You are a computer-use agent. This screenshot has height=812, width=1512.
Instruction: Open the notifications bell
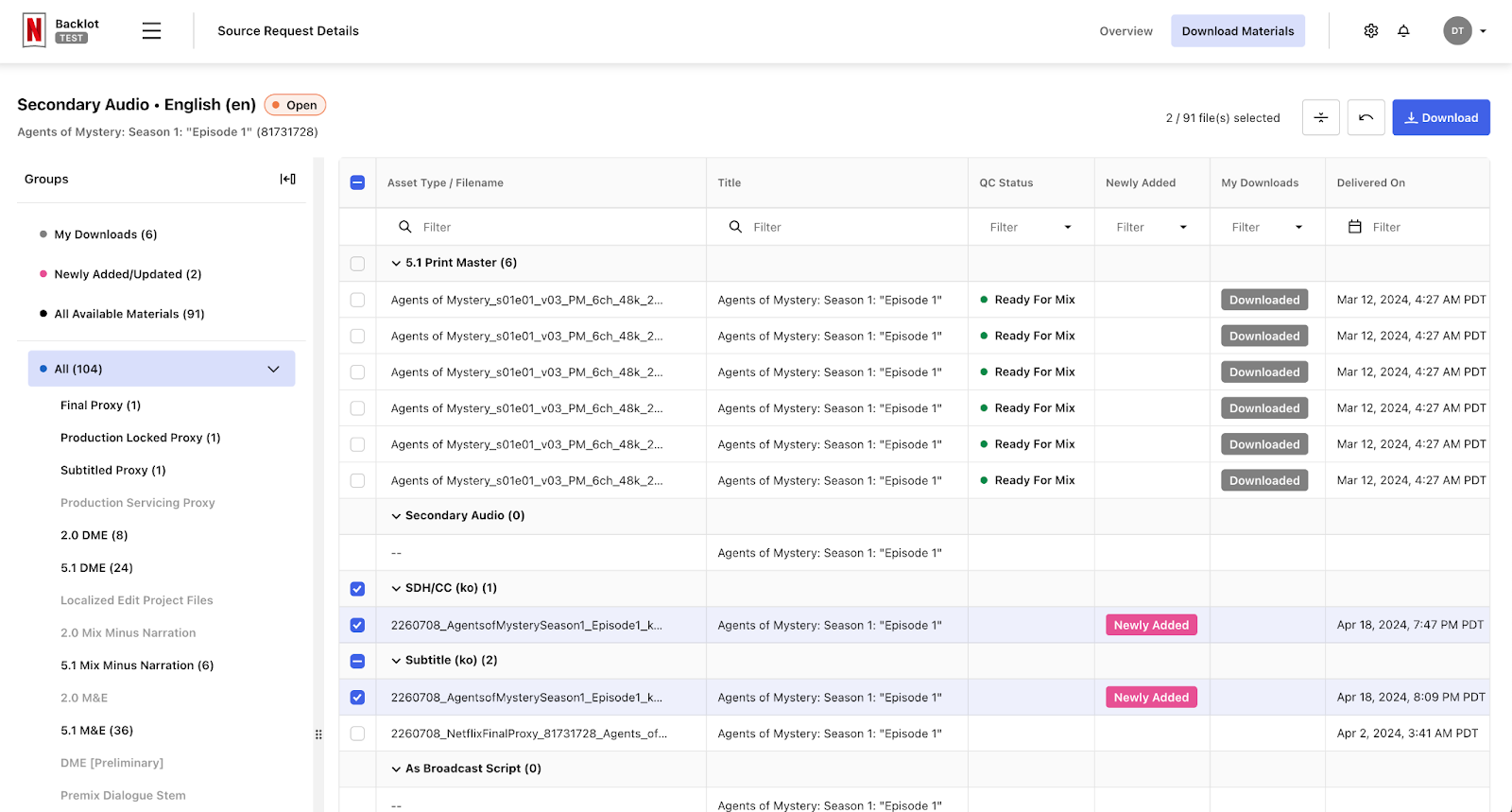1404,31
